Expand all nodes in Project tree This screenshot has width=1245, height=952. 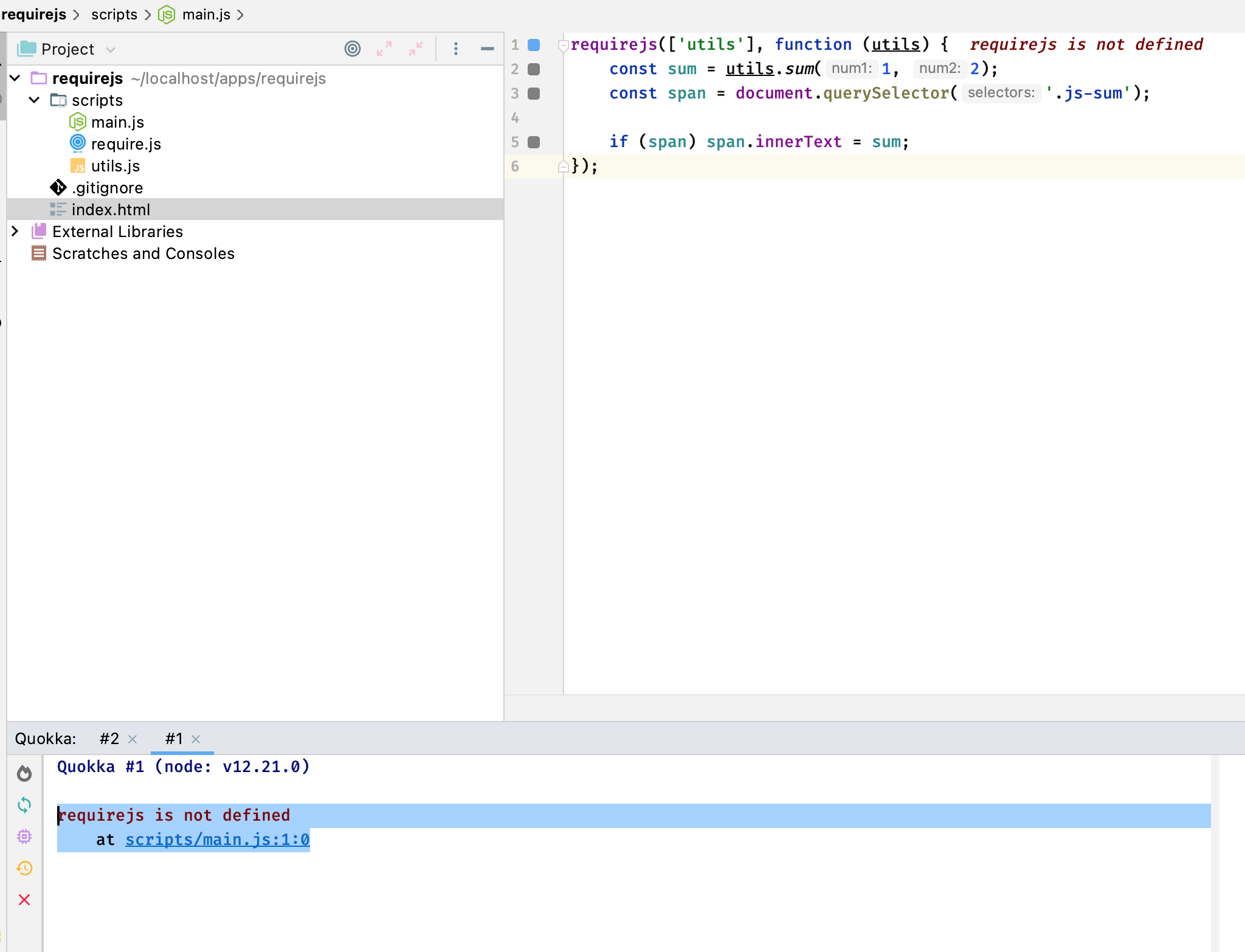pyautogui.click(x=384, y=49)
